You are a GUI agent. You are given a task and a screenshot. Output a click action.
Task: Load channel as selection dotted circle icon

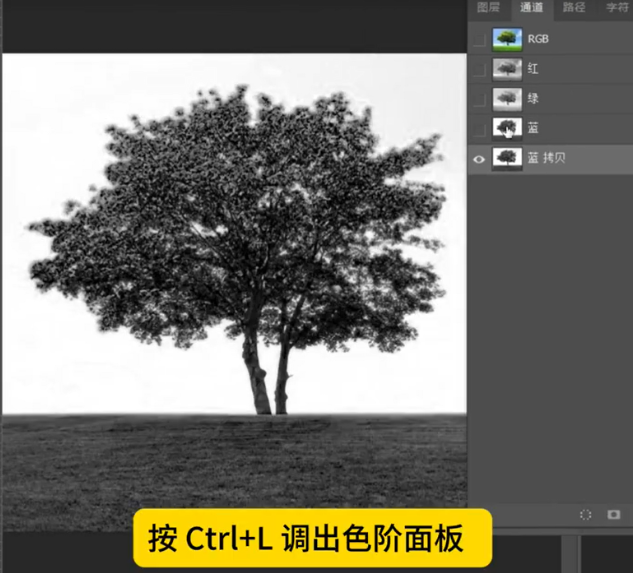585,514
